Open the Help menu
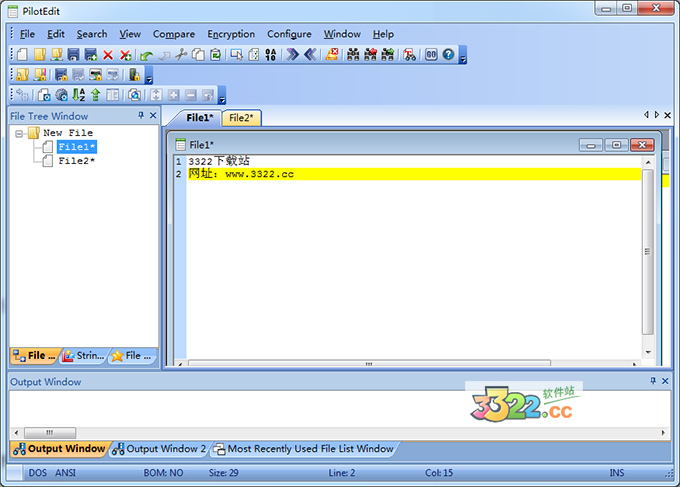Image resolution: width=680 pixels, height=487 pixels. 383,34
